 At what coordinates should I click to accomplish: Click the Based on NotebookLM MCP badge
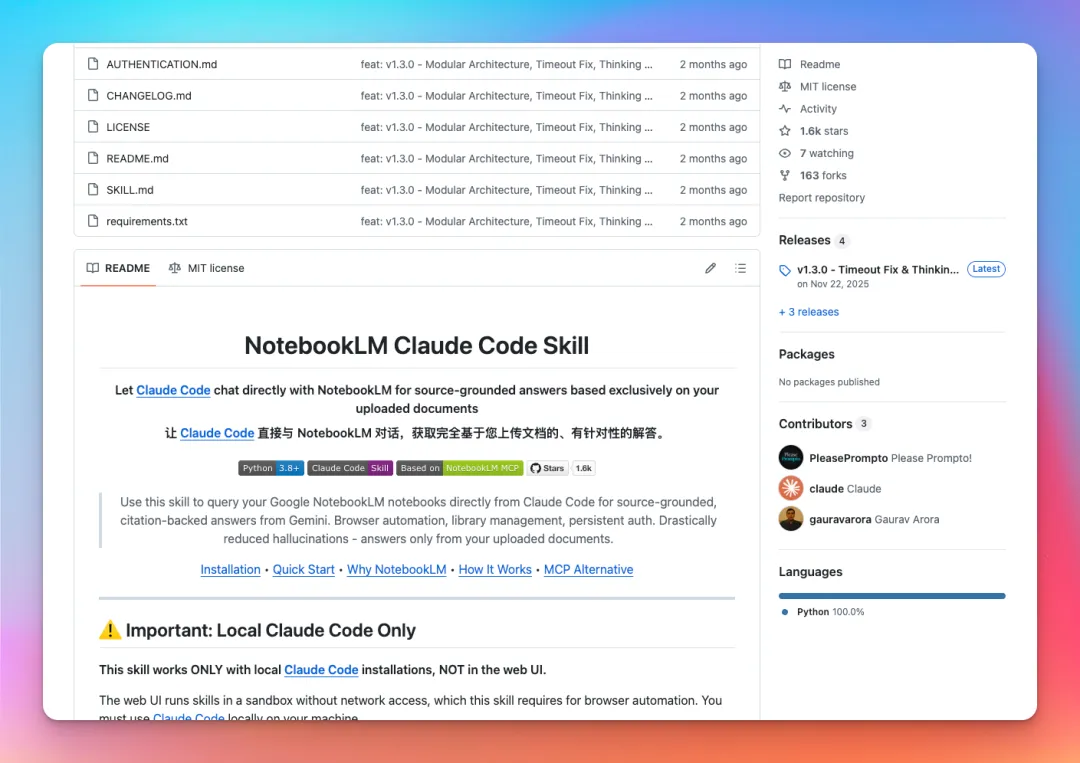click(459, 468)
